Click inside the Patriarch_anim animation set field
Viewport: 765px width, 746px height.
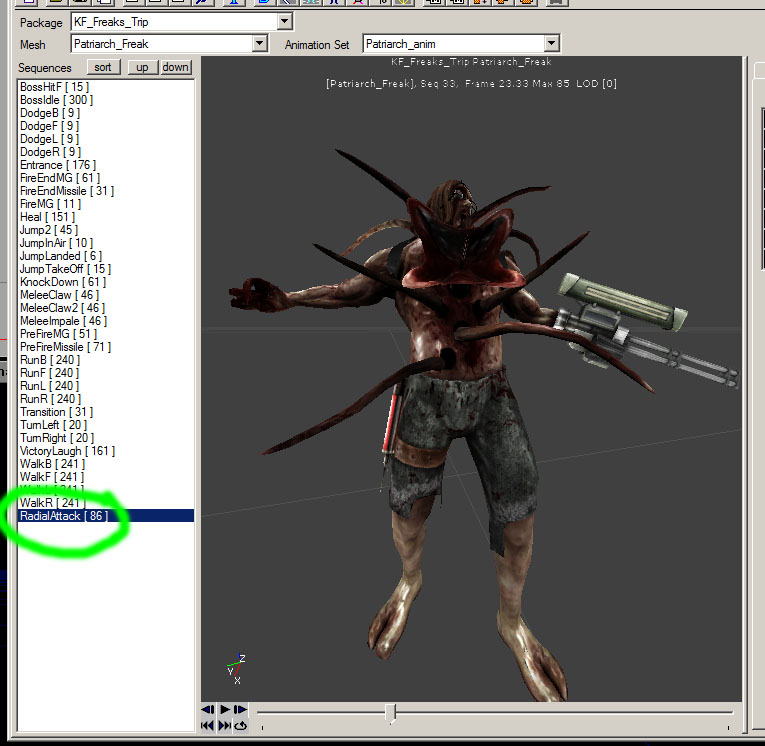(x=454, y=43)
